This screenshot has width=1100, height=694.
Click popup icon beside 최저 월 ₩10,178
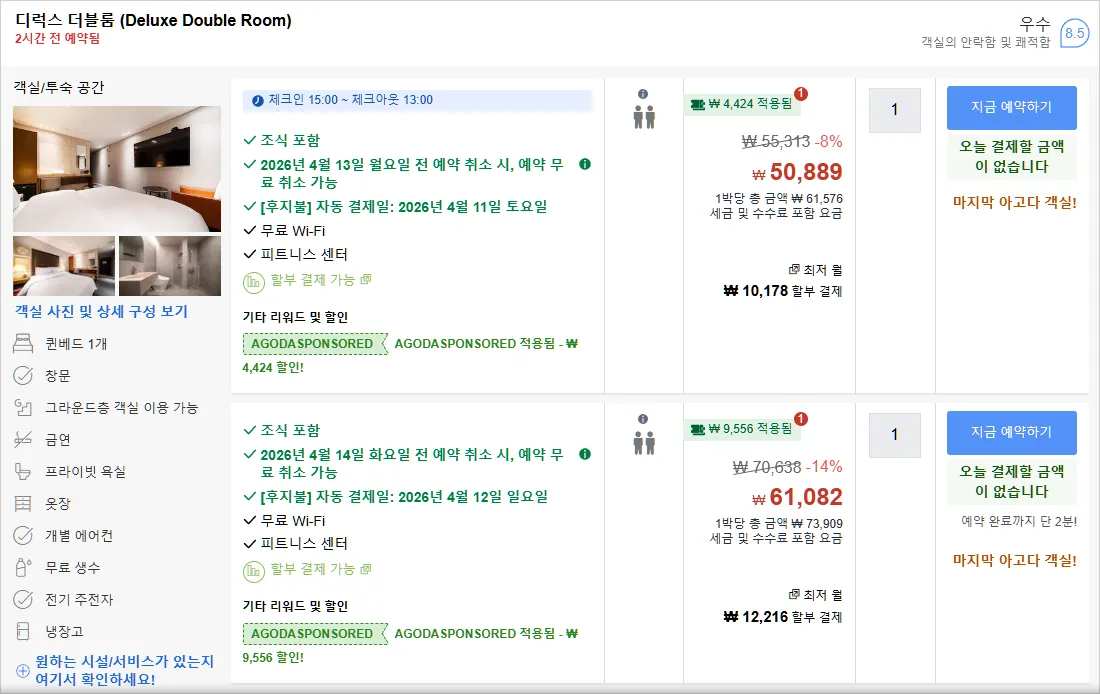coord(794,269)
